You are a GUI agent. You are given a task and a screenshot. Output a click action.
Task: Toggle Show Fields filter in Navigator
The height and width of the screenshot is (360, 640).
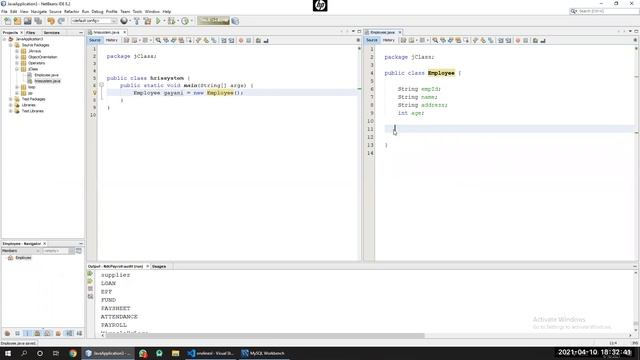click(17, 333)
